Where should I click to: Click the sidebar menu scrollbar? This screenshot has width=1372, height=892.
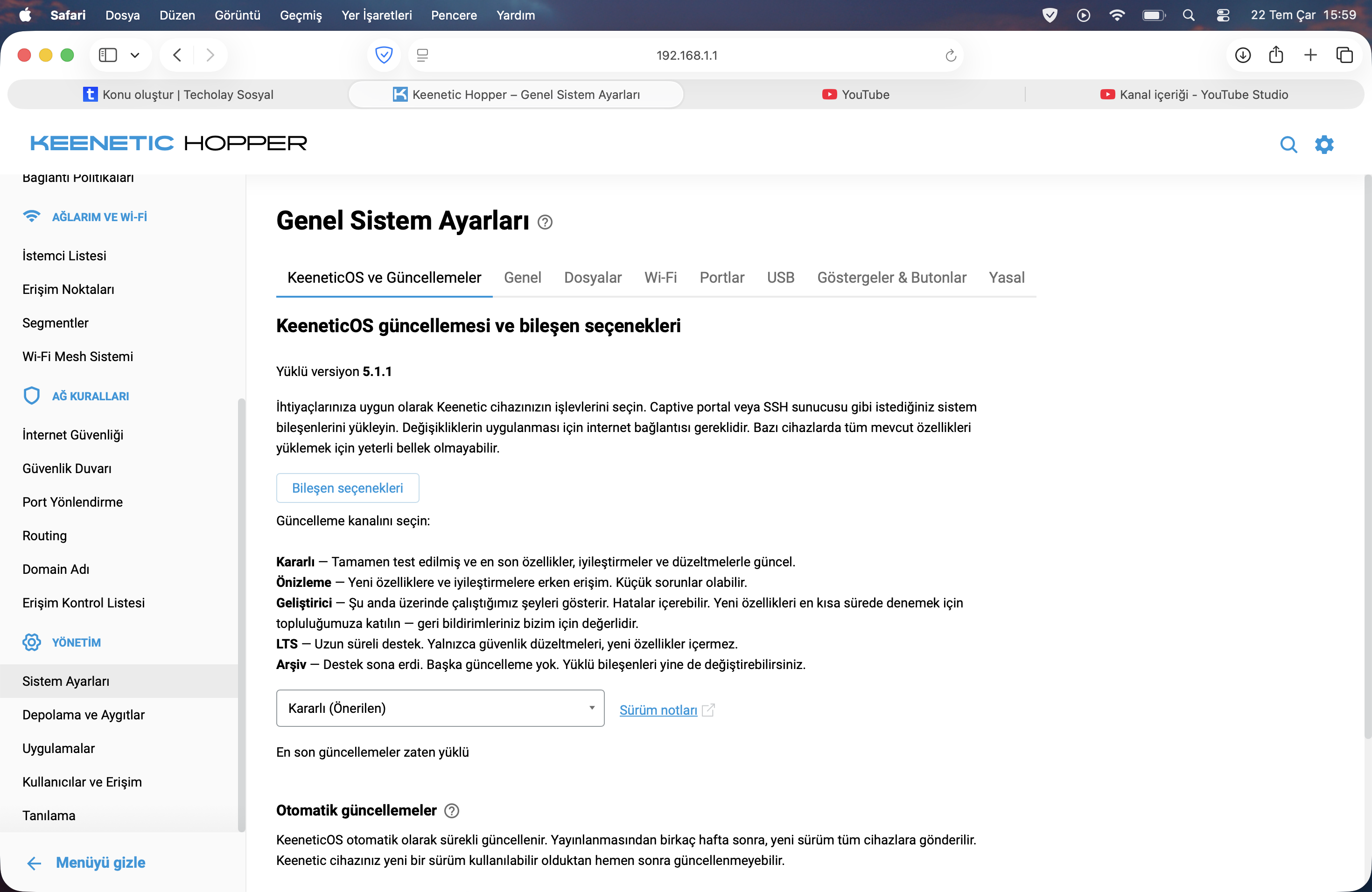[x=242, y=615]
